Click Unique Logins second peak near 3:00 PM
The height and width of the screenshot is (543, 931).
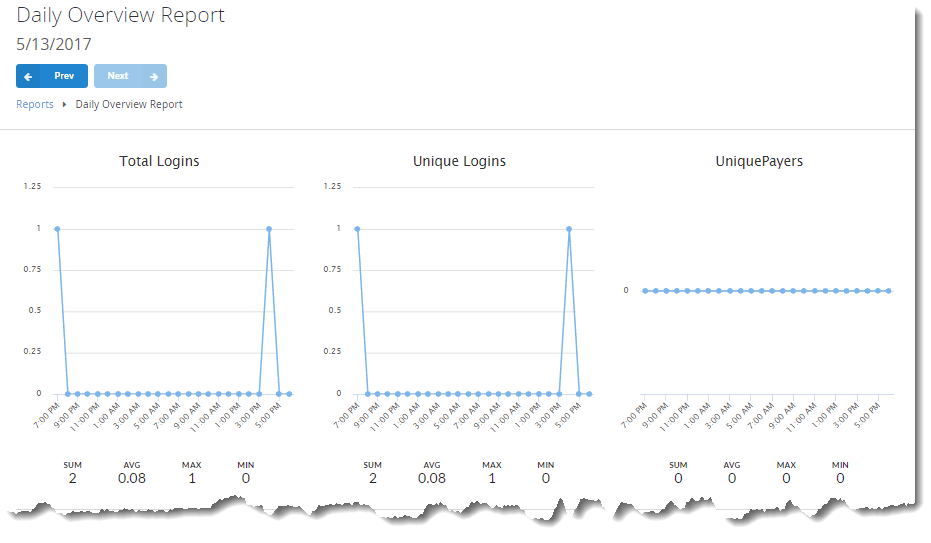coord(569,229)
